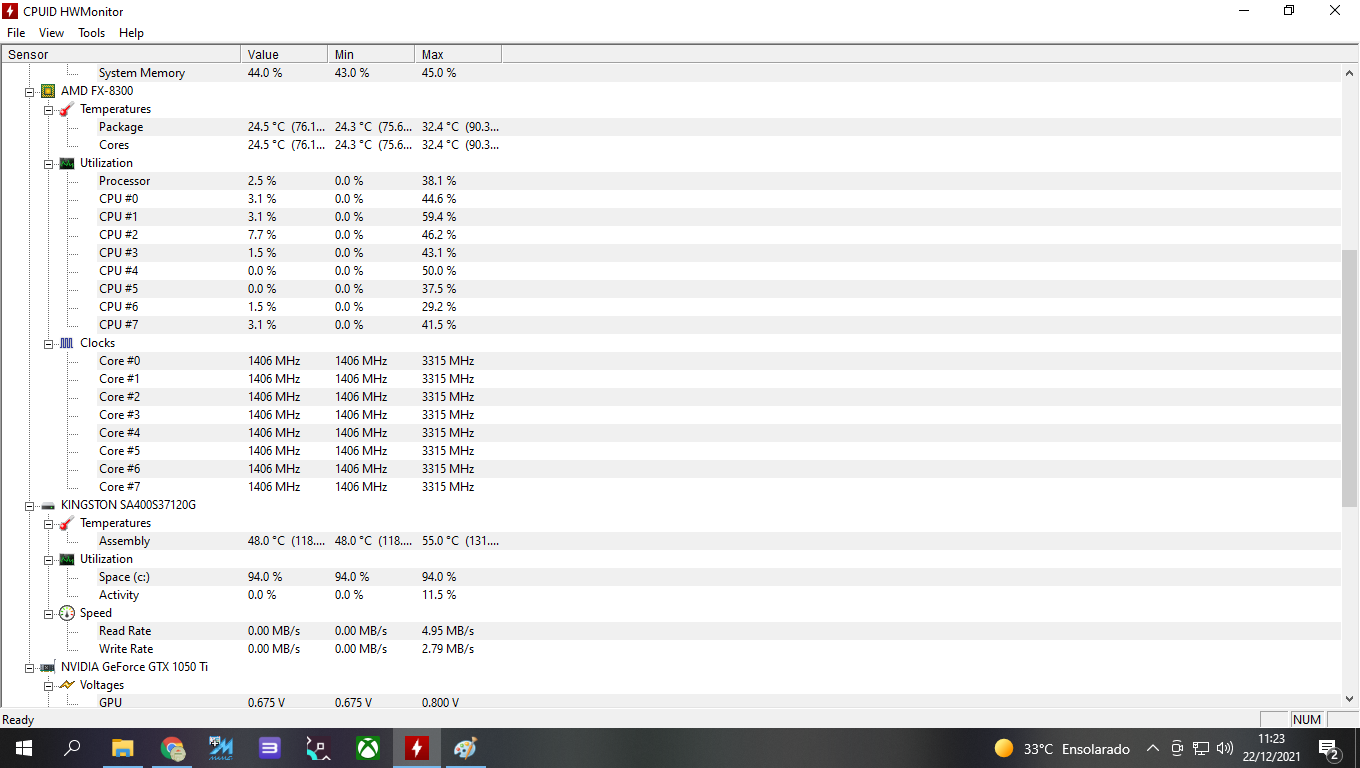Collapse the Clocks group
Screen dimensions: 1360x768
point(49,343)
